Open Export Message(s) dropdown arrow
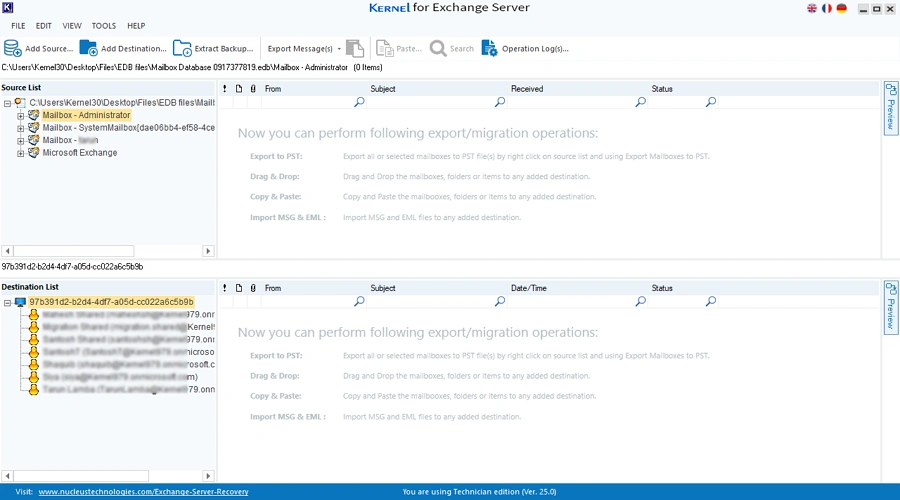 [x=338, y=48]
